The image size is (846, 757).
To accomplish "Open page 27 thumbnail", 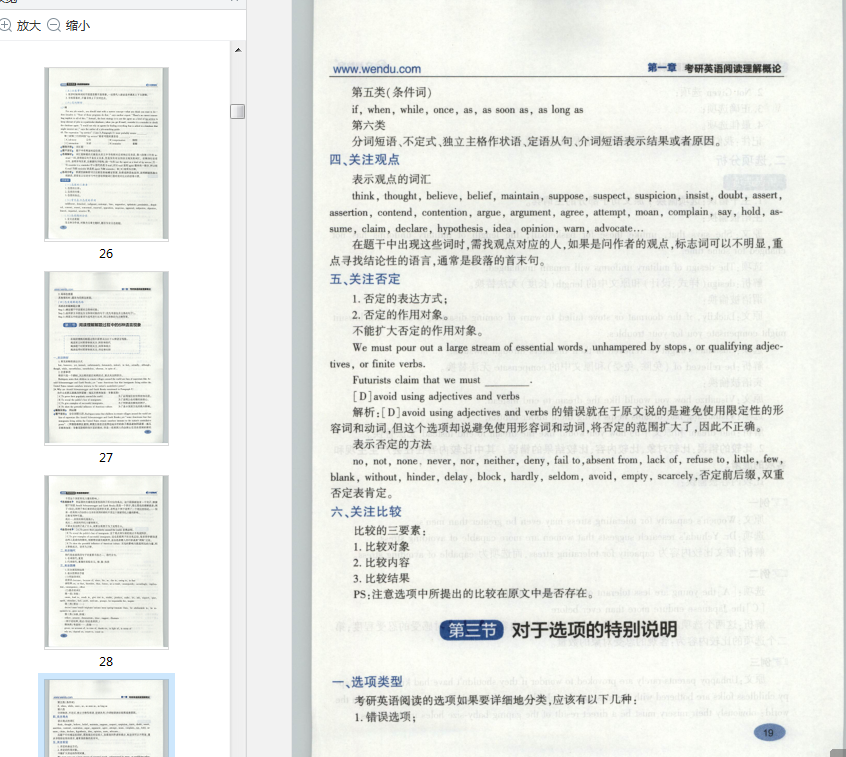I will [x=106, y=358].
